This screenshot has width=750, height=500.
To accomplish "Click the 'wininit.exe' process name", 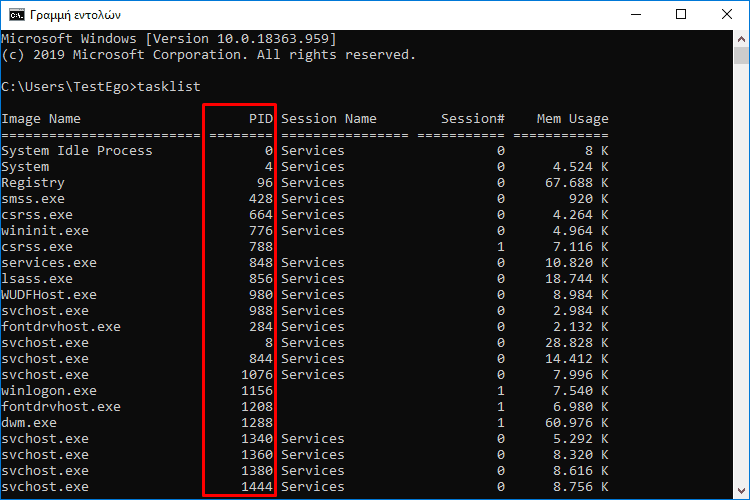I will click(x=45, y=231).
